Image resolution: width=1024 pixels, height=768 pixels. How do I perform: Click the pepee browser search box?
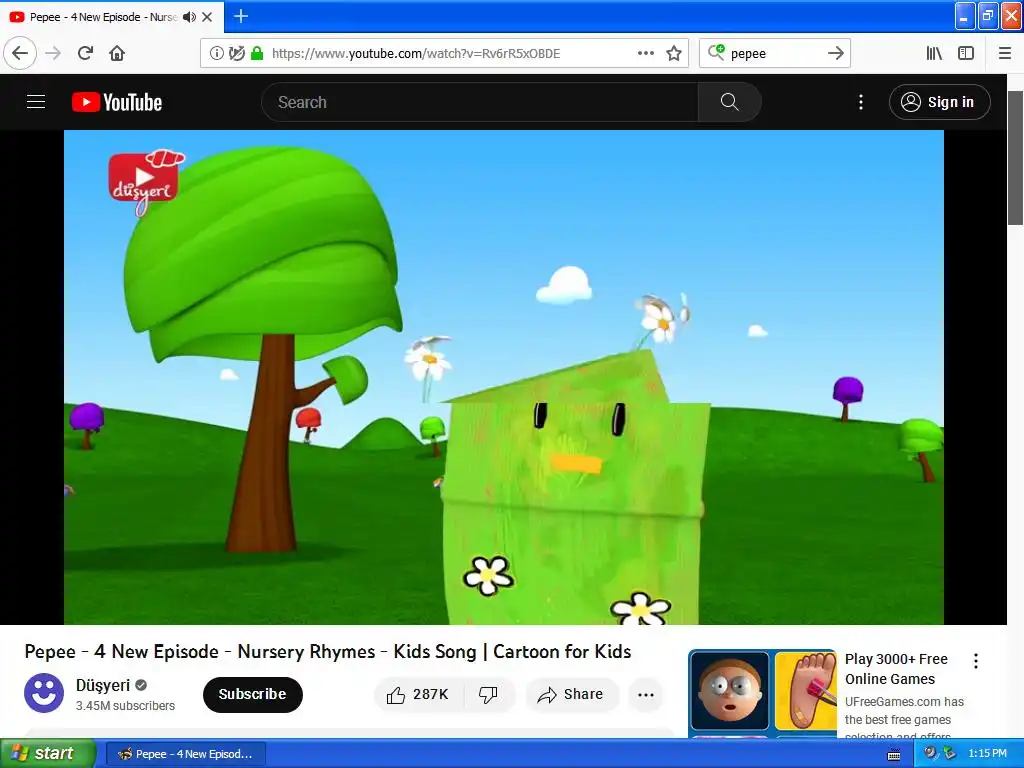(x=775, y=54)
